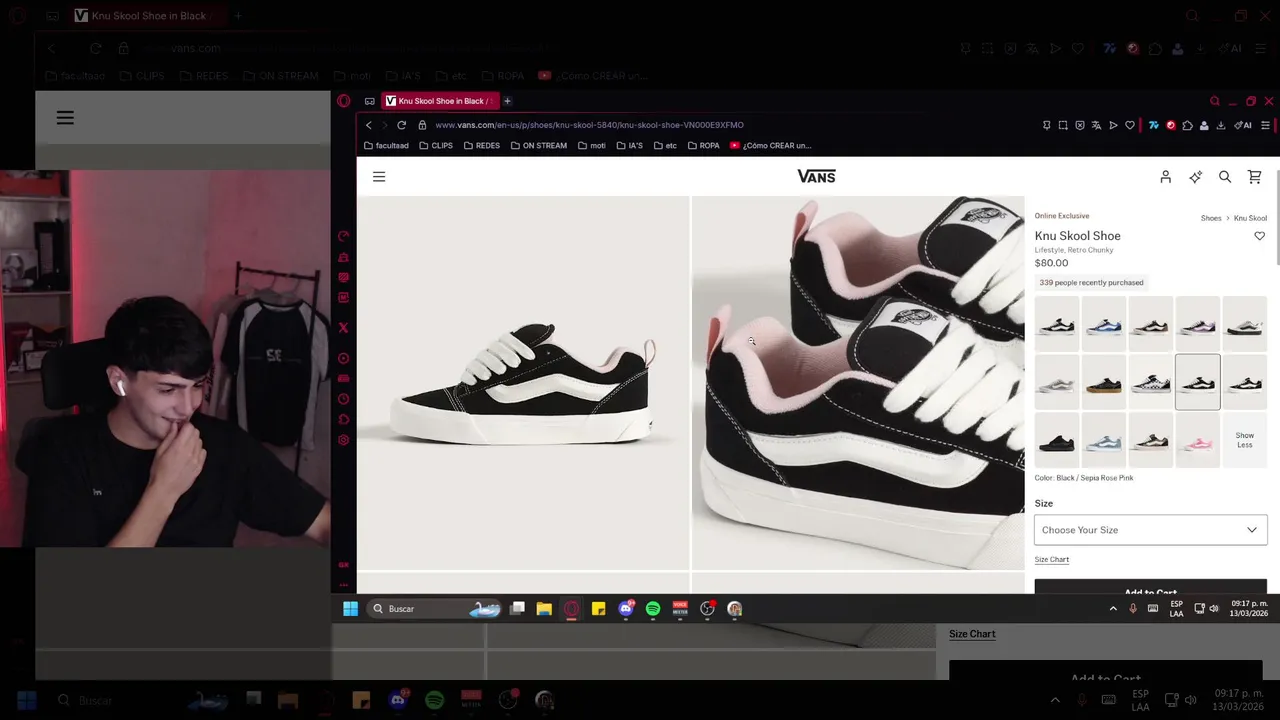Open the ad blocker shield icon
The height and width of the screenshot is (720, 1280).
pos(1080,125)
